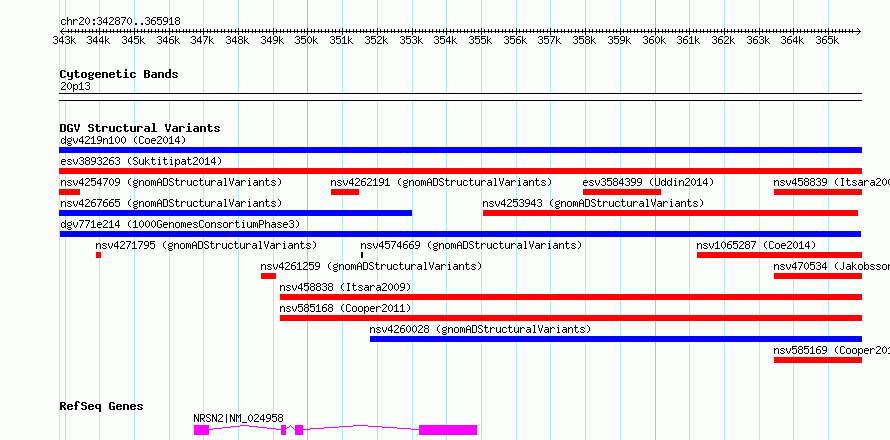Click the dgv771e214 blue variant bar

(460, 234)
